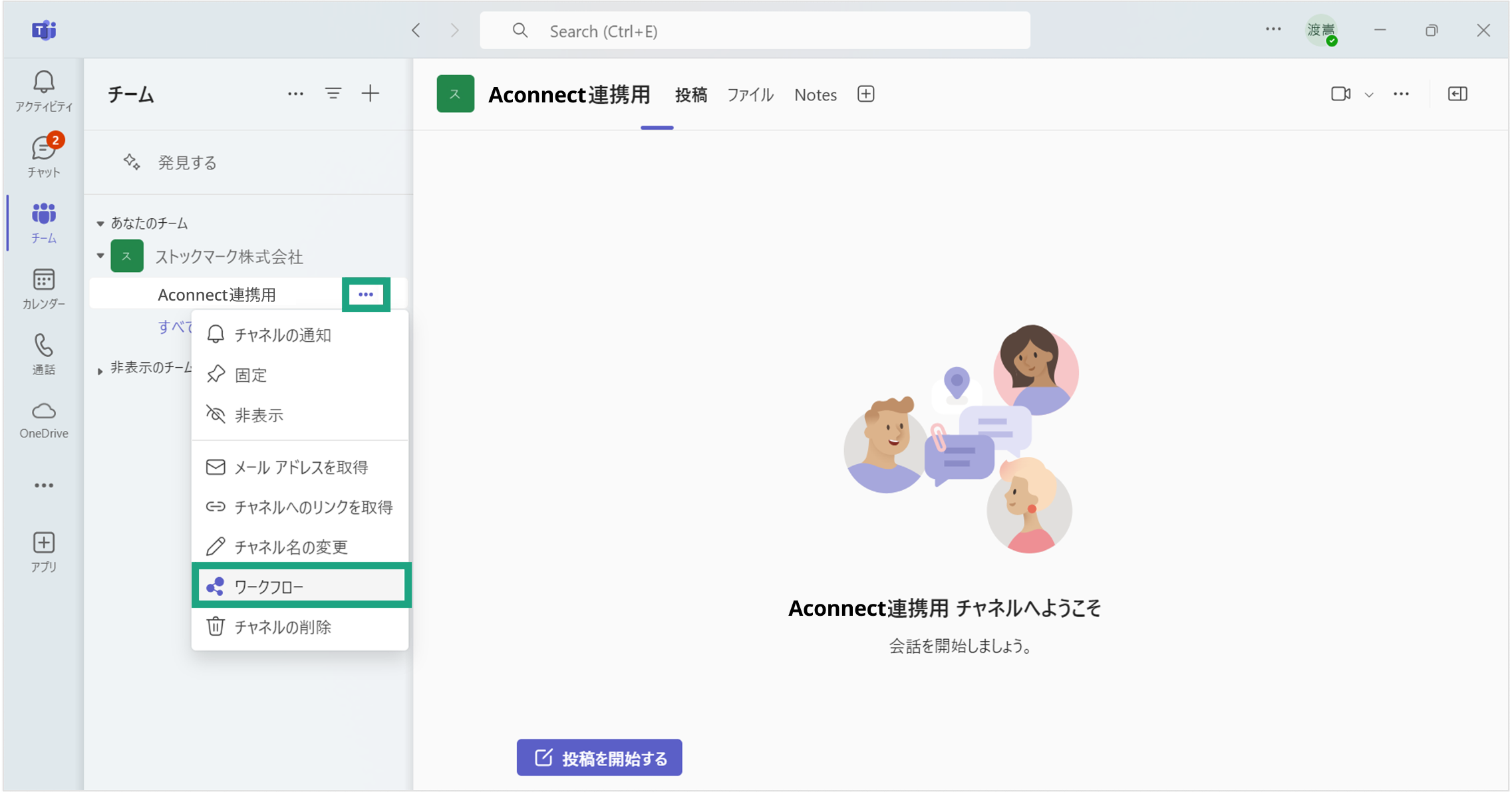This screenshot has width=1512, height=792.
Task: Select チャネルの通知 from the context menu
Action: tap(300, 334)
